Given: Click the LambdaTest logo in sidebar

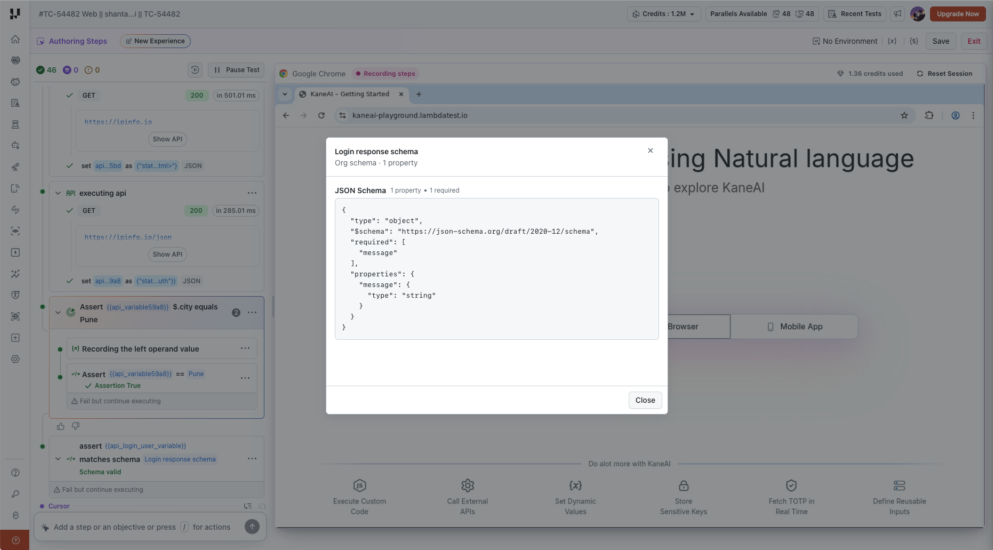Looking at the screenshot, I should click(x=15, y=13).
